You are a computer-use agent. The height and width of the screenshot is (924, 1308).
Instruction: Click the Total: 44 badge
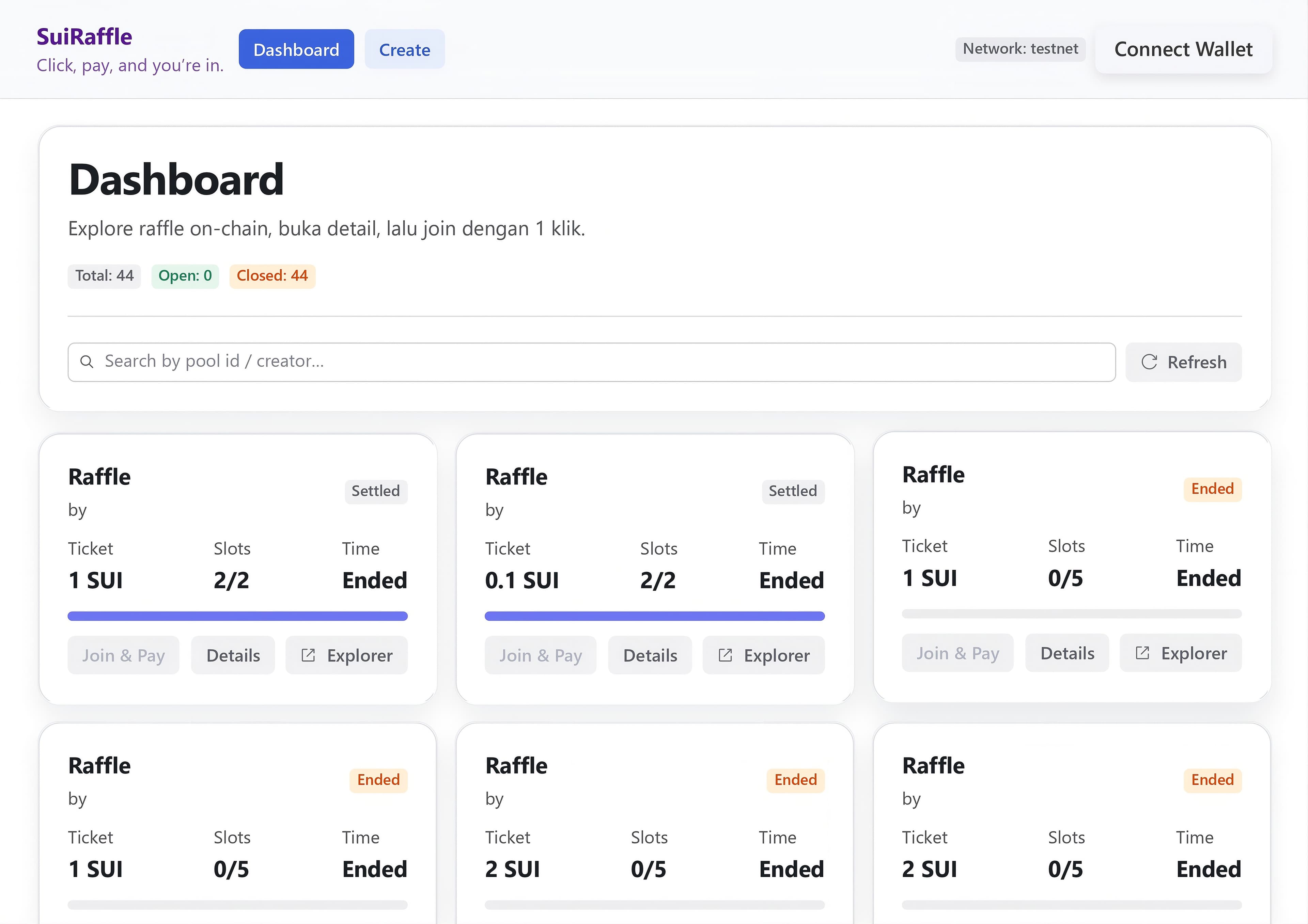(x=104, y=276)
